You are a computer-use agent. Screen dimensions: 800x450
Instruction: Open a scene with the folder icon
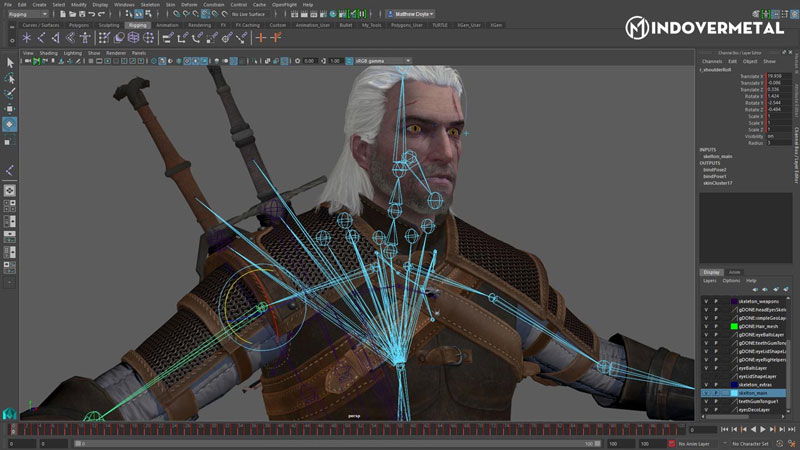pyautogui.click(x=72, y=14)
